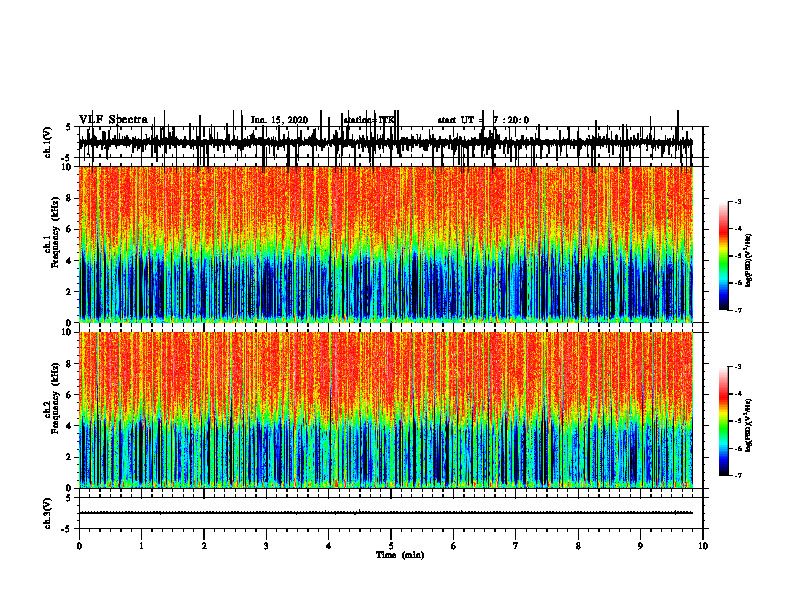Click the 'ch.3(V)' axis label
Viewport: 792px width, 612px height.
(x=48, y=513)
